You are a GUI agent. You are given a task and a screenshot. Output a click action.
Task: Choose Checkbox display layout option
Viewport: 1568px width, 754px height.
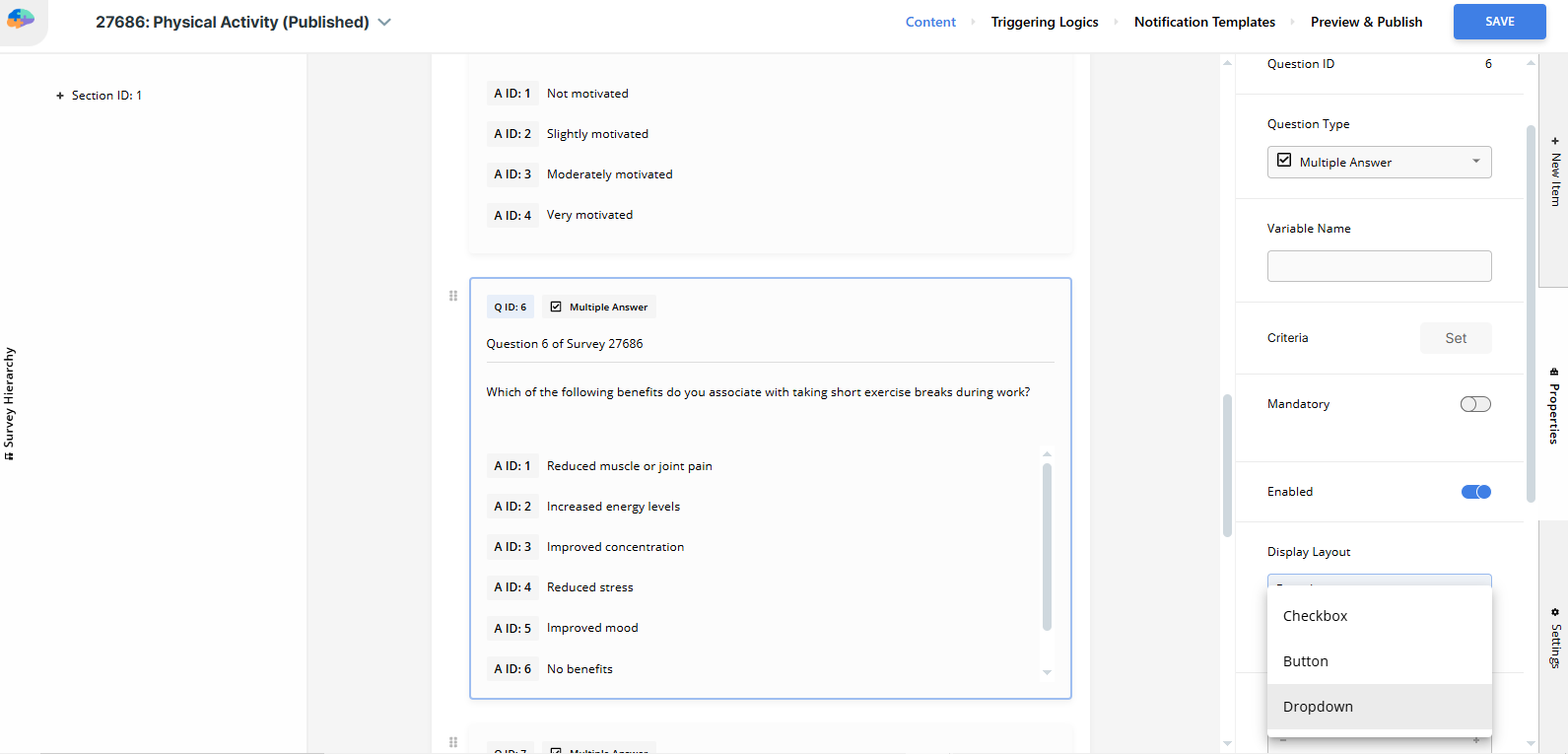coord(1315,616)
